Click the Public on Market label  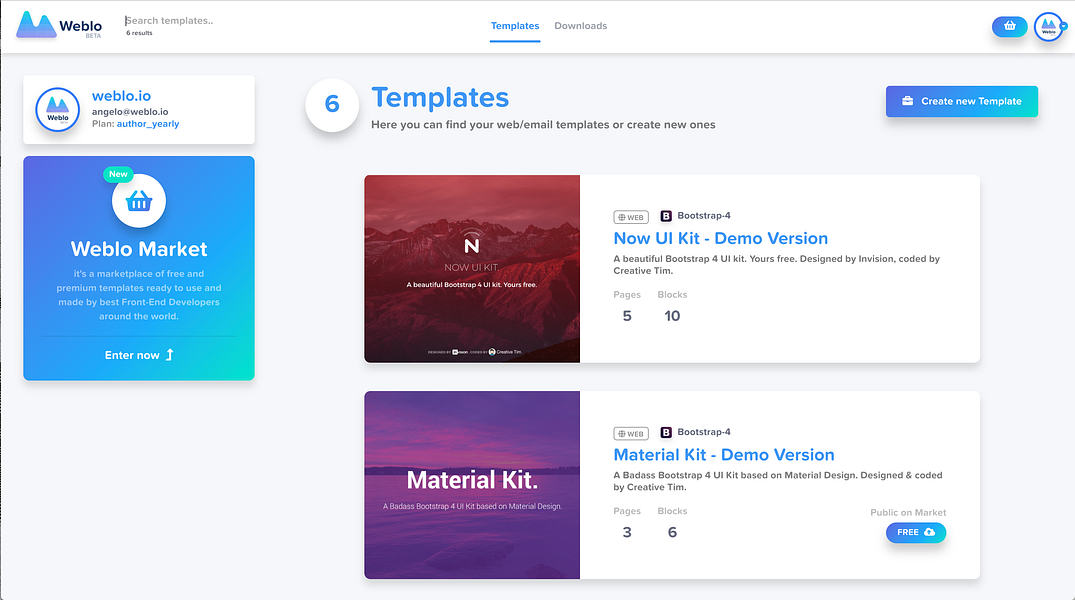[x=908, y=512]
